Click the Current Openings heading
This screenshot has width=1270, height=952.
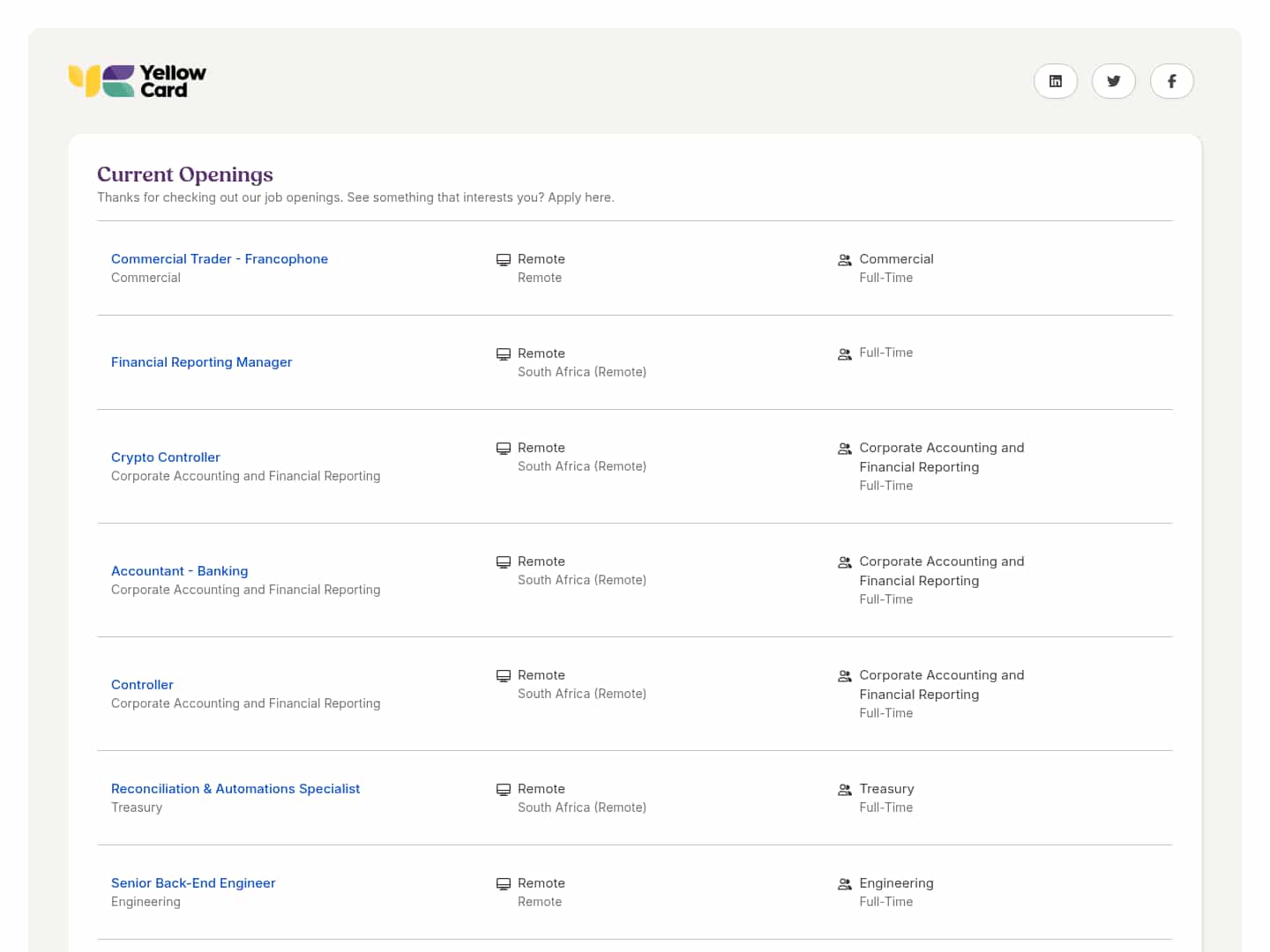point(185,175)
